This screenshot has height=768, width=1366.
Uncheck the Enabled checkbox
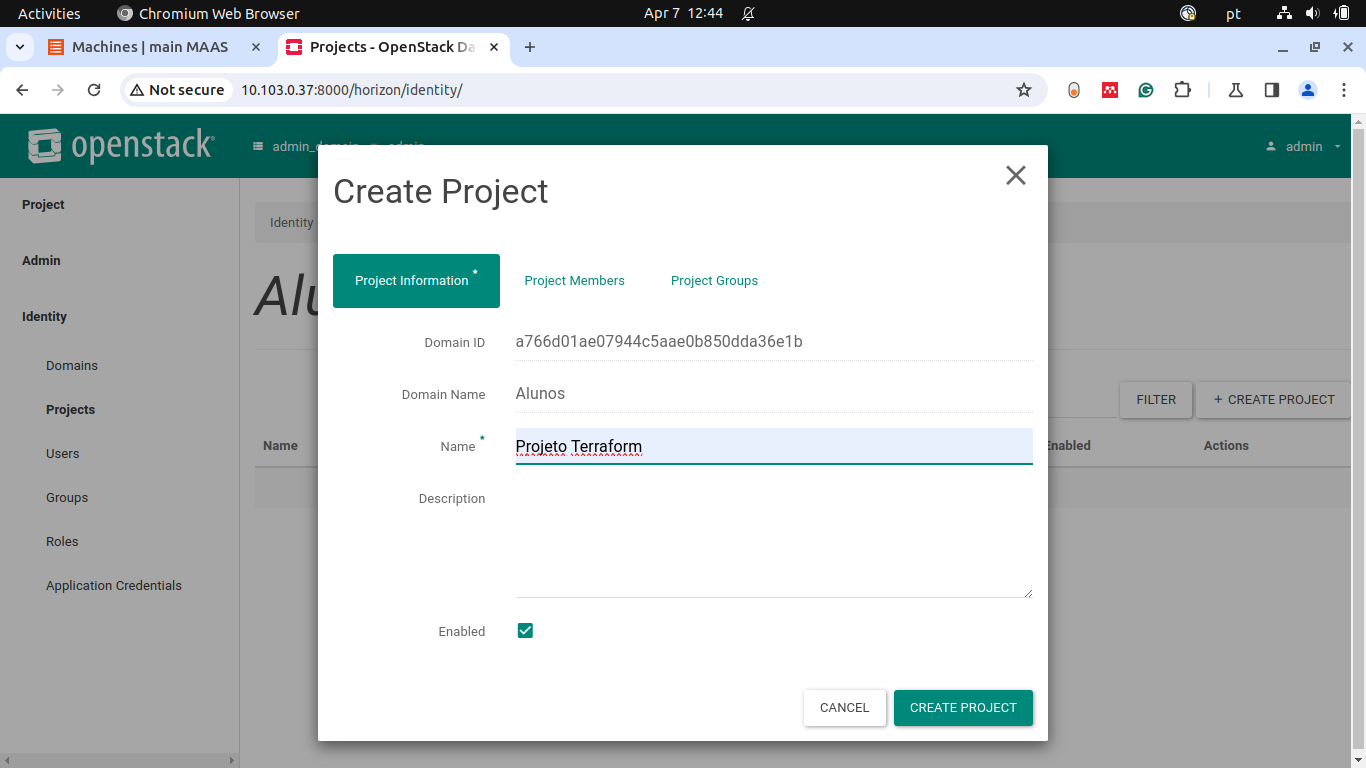point(525,630)
